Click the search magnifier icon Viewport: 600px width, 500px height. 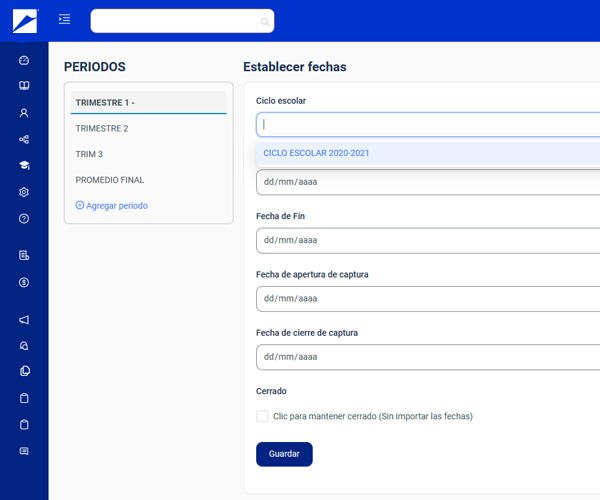(265, 22)
